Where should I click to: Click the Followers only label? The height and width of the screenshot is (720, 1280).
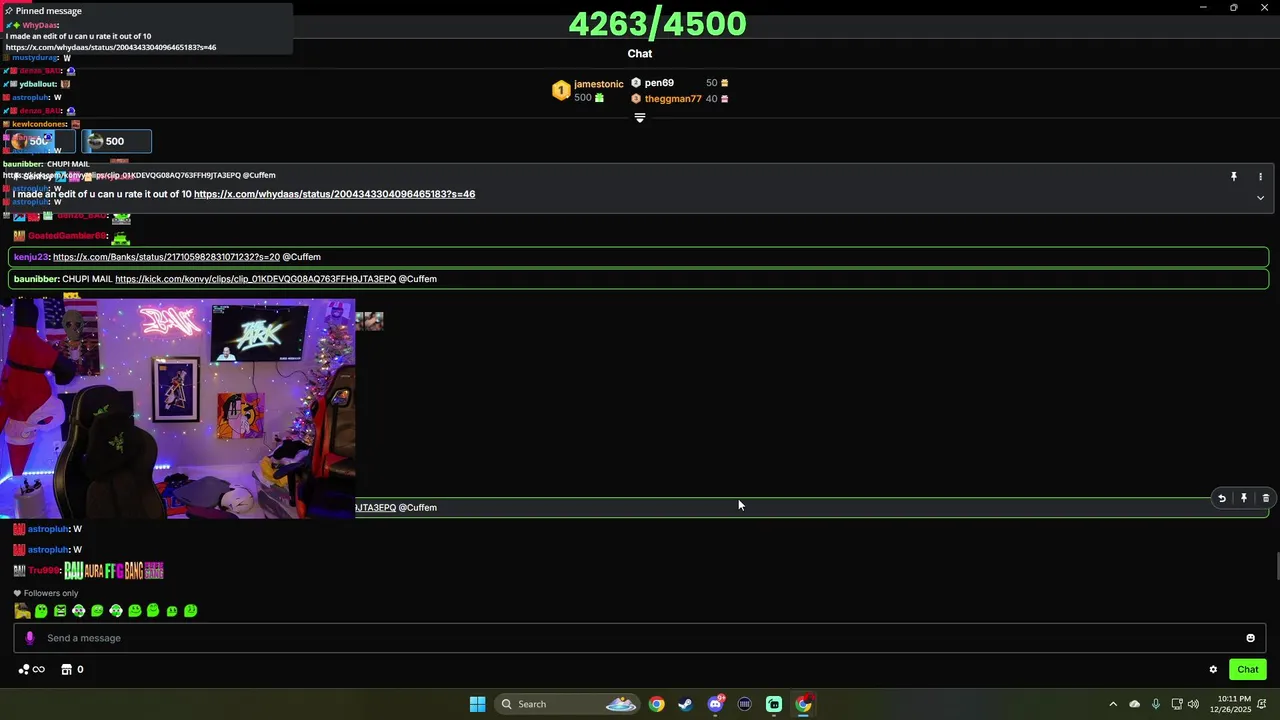tap(50, 593)
